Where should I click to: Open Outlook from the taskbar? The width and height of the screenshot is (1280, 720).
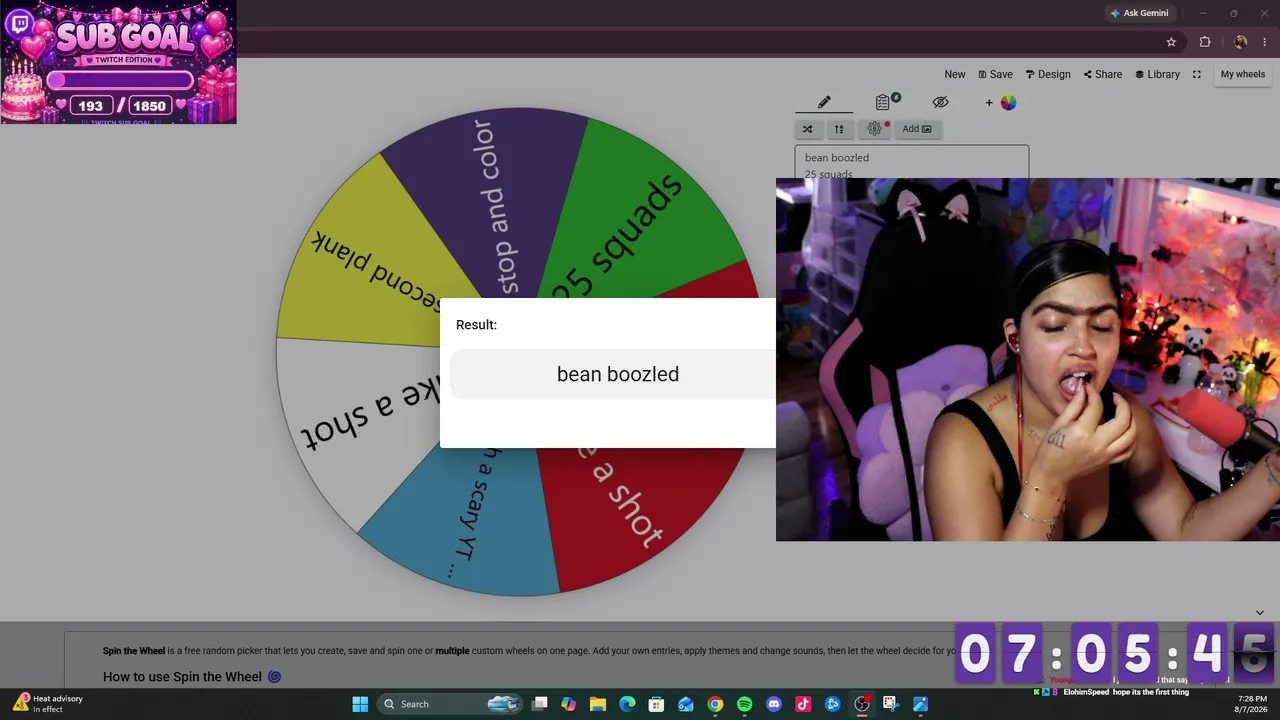coord(686,704)
